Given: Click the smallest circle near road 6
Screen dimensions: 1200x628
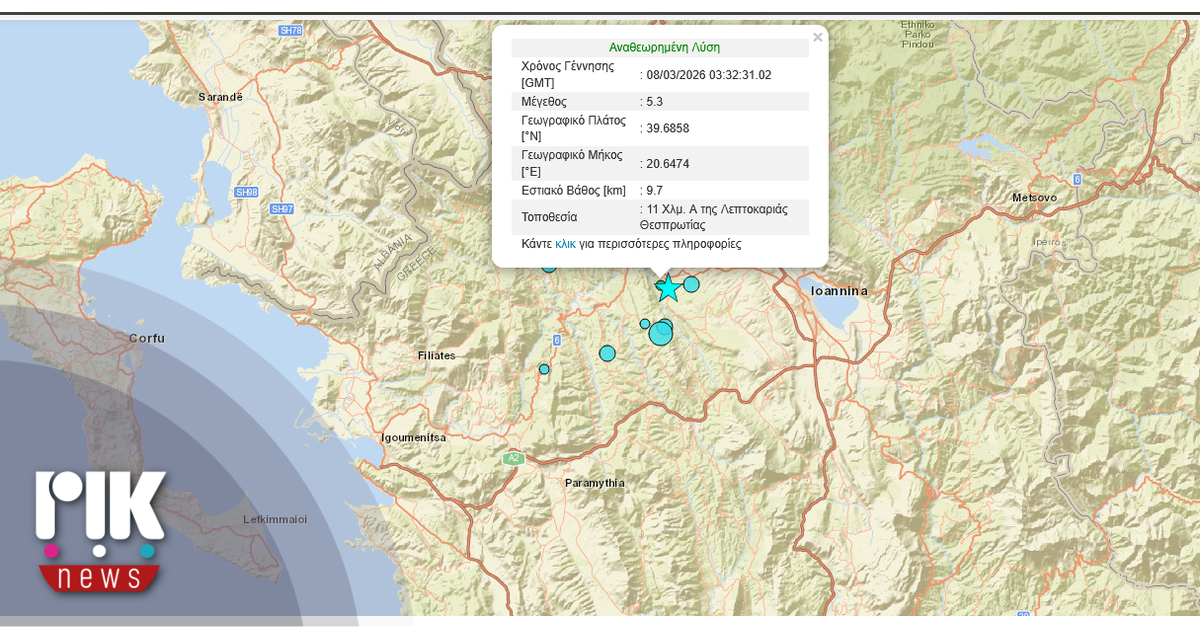Looking at the screenshot, I should click(544, 369).
